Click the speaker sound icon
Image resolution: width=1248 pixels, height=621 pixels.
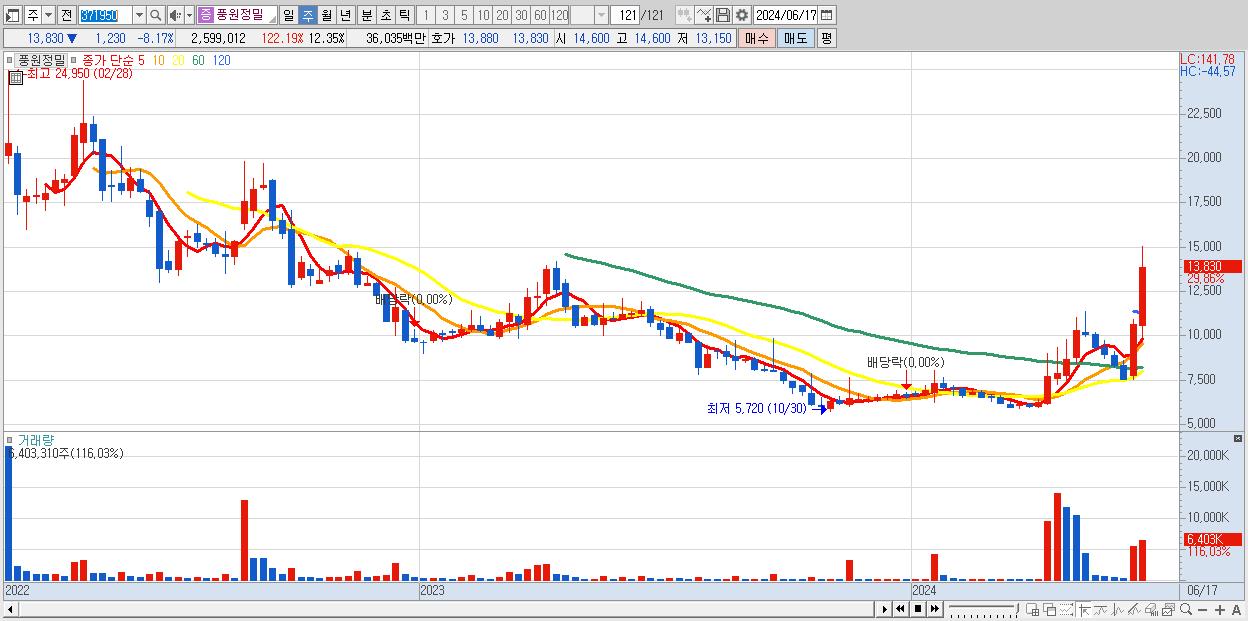(175, 16)
